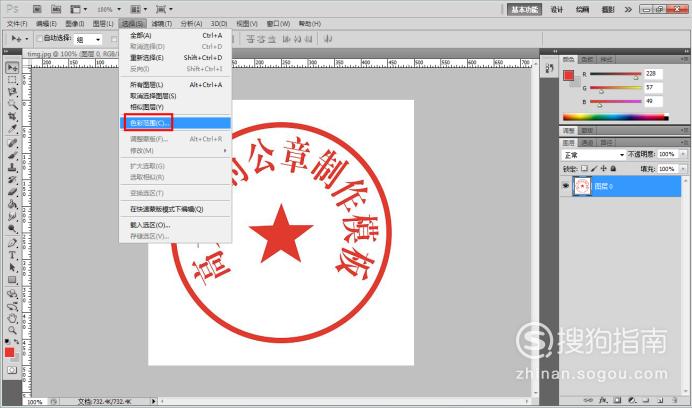
Task: Toggle lock transparent pixels
Action: coord(584,169)
